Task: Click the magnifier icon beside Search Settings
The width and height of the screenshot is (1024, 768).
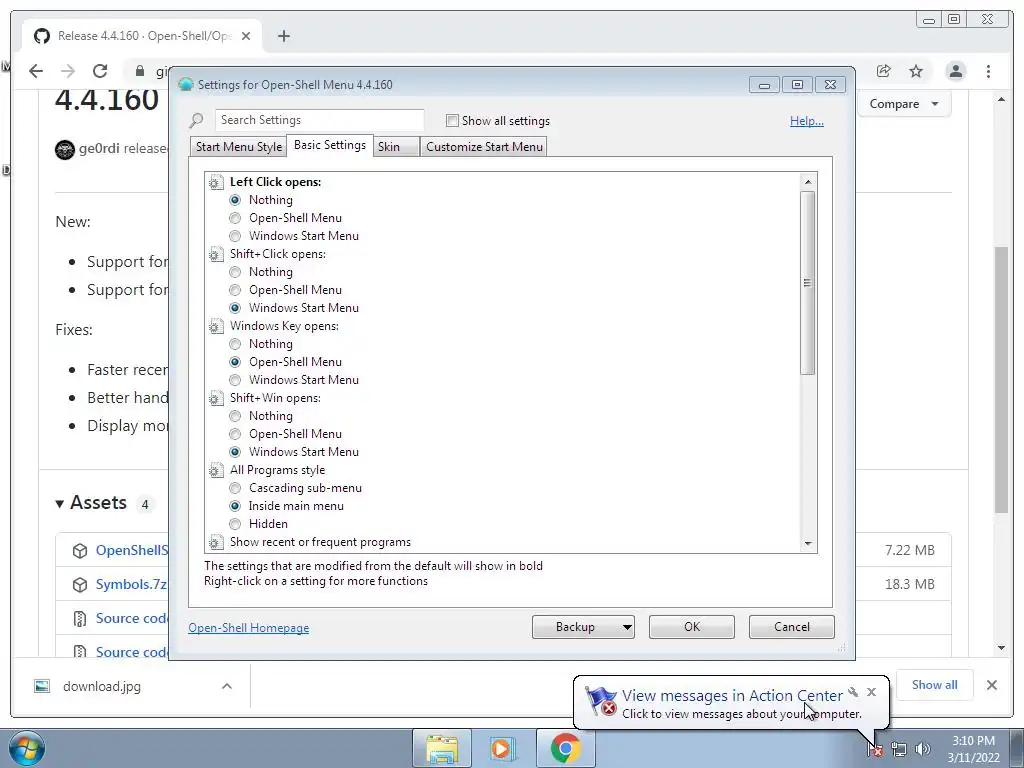Action: tap(196, 120)
